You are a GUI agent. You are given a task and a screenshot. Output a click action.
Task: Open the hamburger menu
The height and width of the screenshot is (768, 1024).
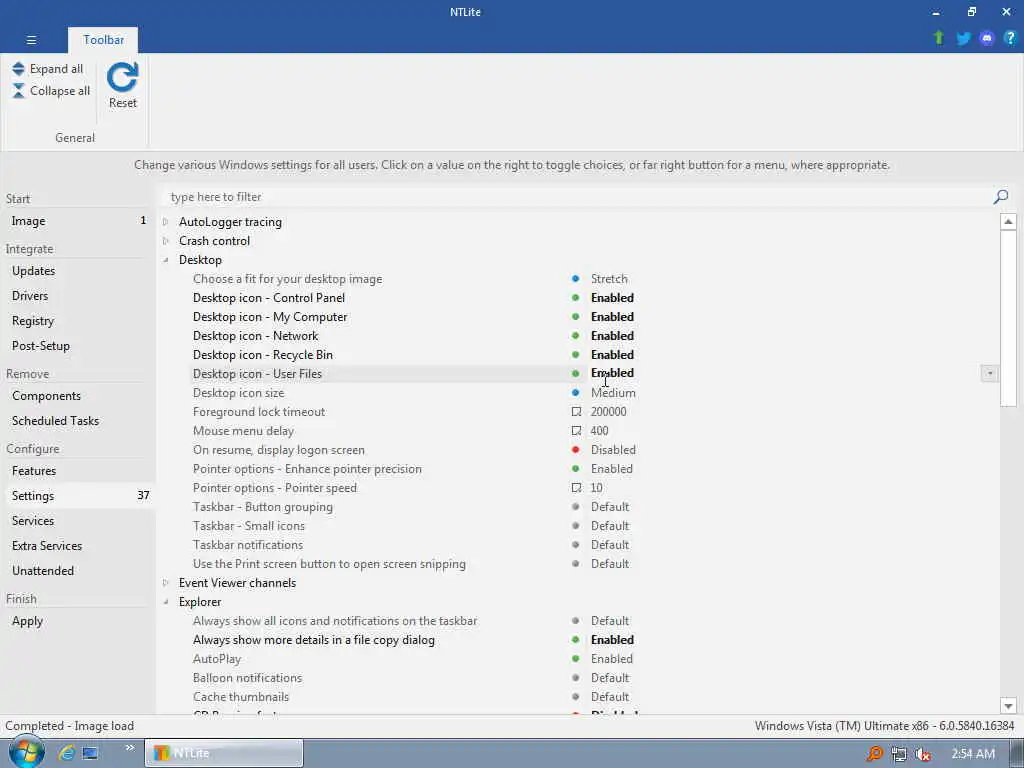pyautogui.click(x=31, y=40)
